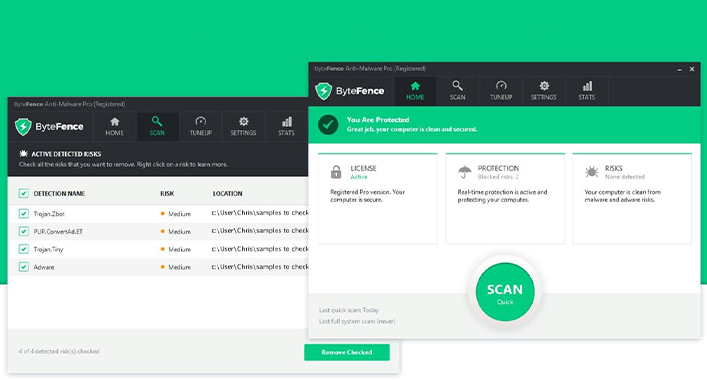Click the back window's title bar text

coord(69,104)
